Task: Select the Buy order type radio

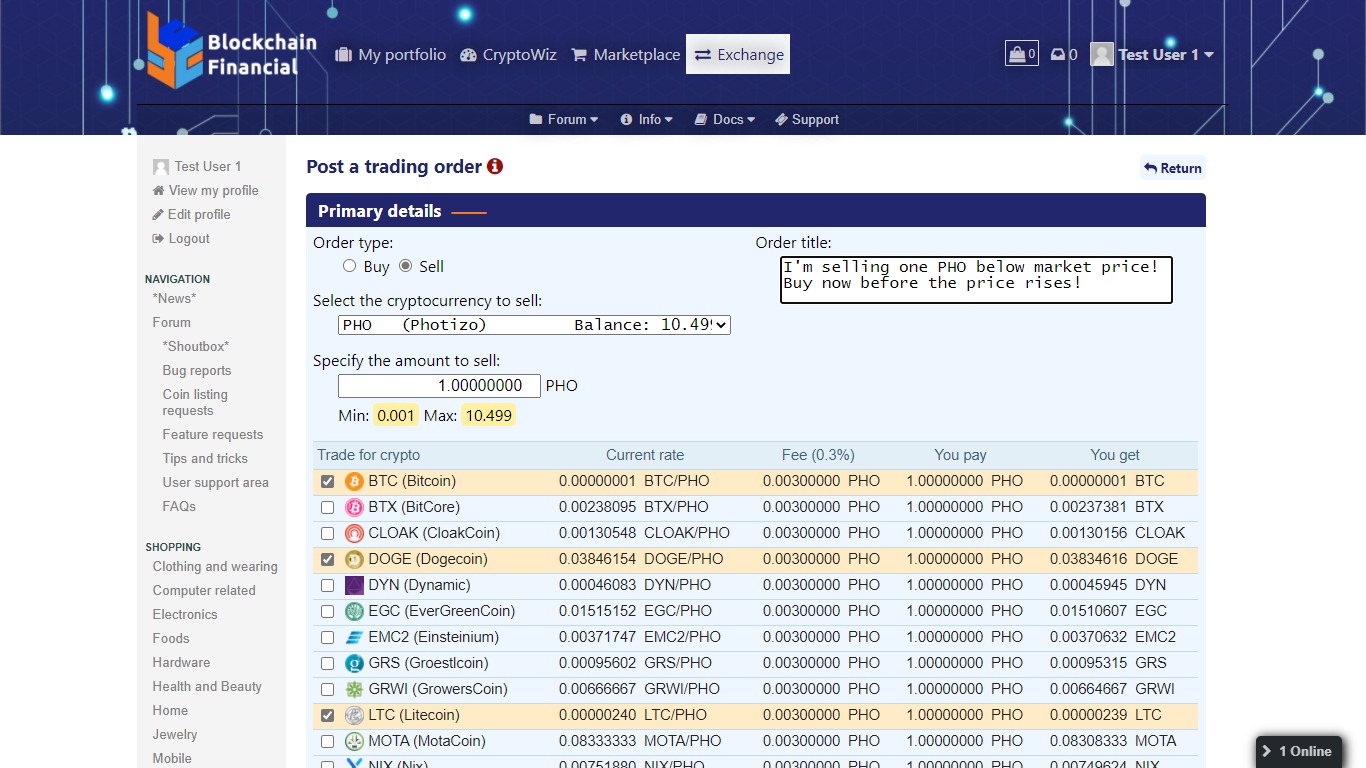Action: coord(349,266)
